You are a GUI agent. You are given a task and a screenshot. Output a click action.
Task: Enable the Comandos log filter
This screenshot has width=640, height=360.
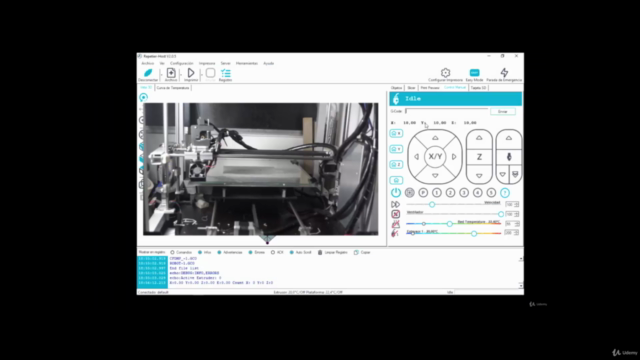[181, 252]
